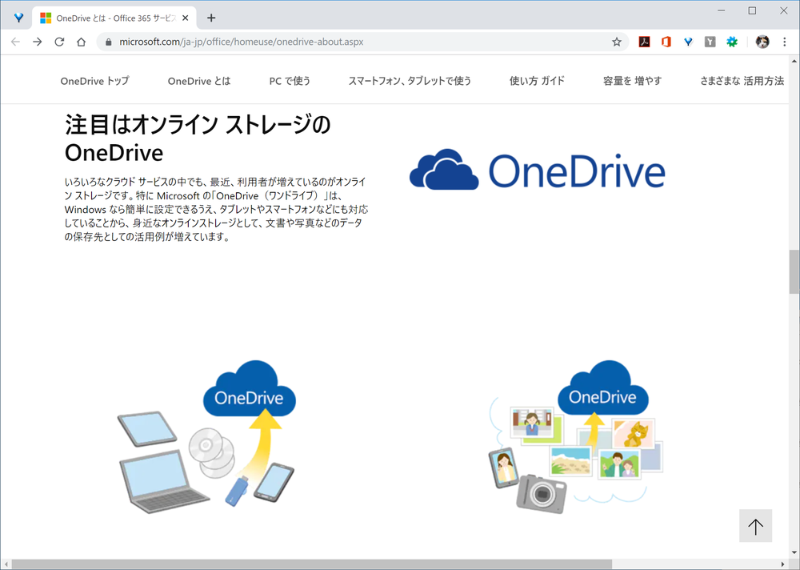Viewport: 800px width, 570px height.
Task: Close the OneDrive とは tab
Action: point(186,18)
